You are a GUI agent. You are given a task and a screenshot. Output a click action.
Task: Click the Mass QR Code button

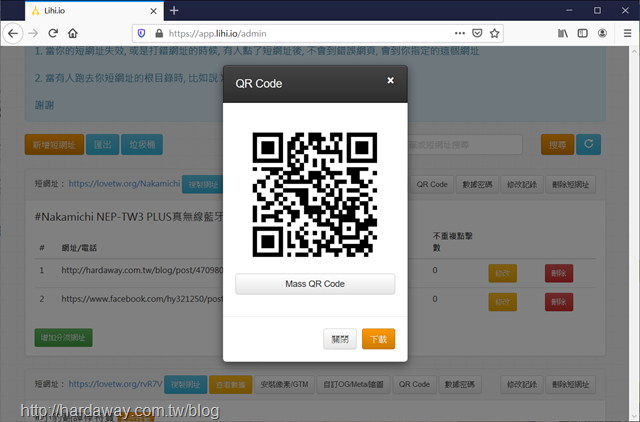[315, 284]
